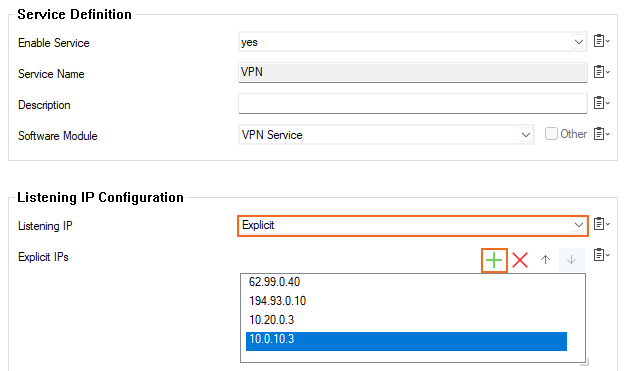Open clipboard menu next to Description field
This screenshot has width=627, height=371.
(x=601, y=103)
